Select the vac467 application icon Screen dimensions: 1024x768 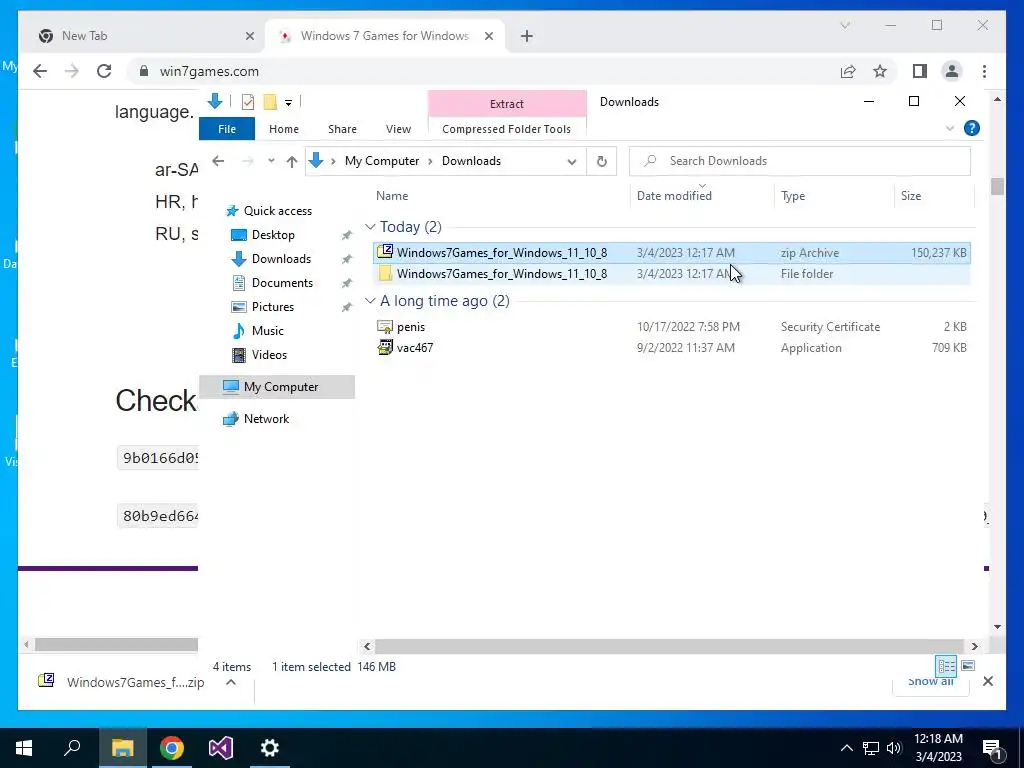pyautogui.click(x=385, y=347)
